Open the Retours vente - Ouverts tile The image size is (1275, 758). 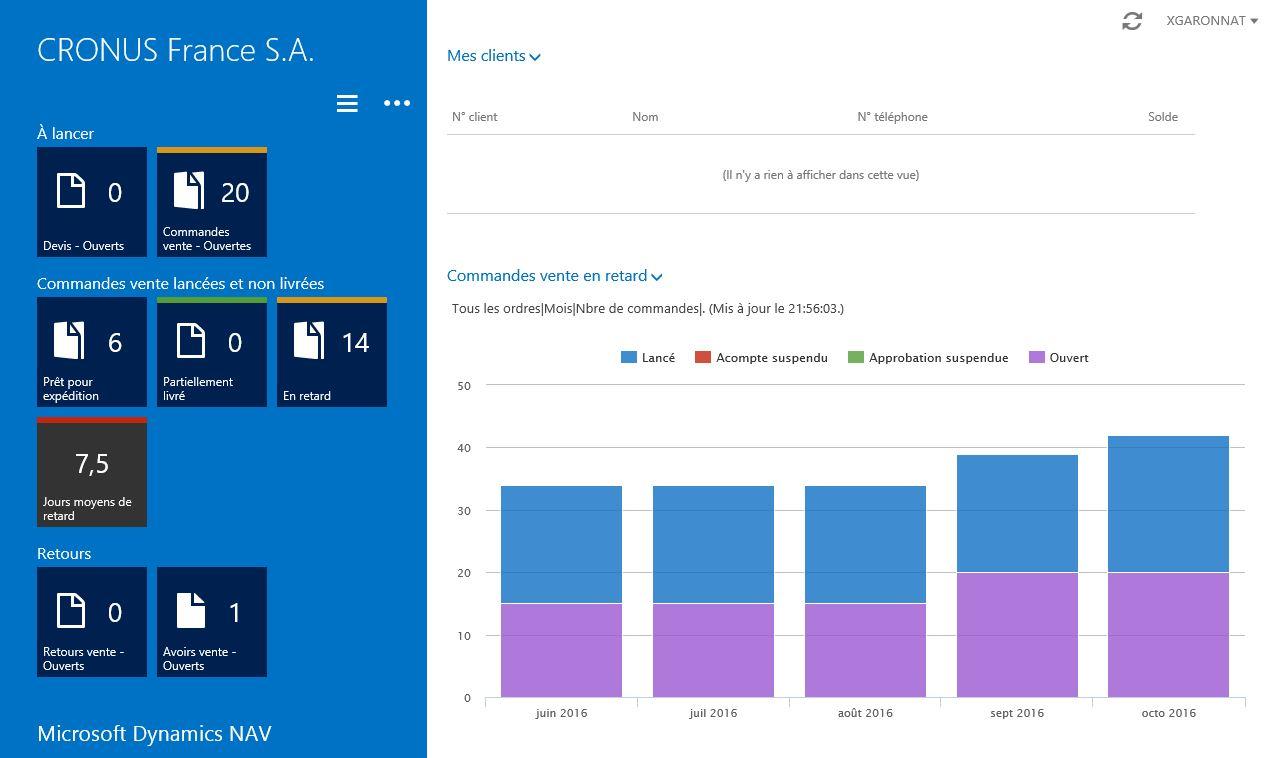click(92, 622)
